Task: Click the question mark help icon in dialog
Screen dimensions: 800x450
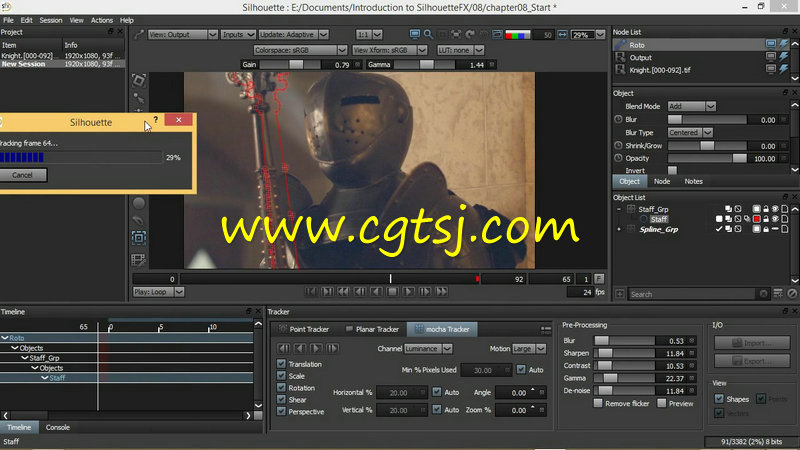Action: coord(156,120)
